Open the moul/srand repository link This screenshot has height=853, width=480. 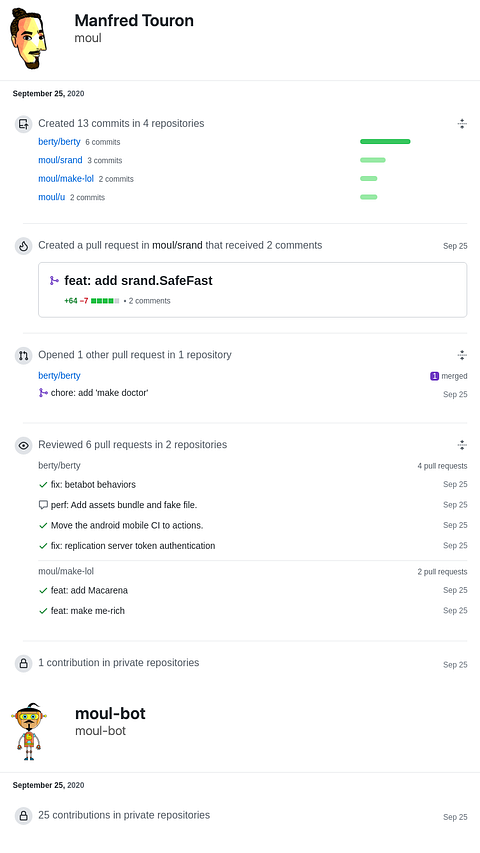click(x=60, y=160)
